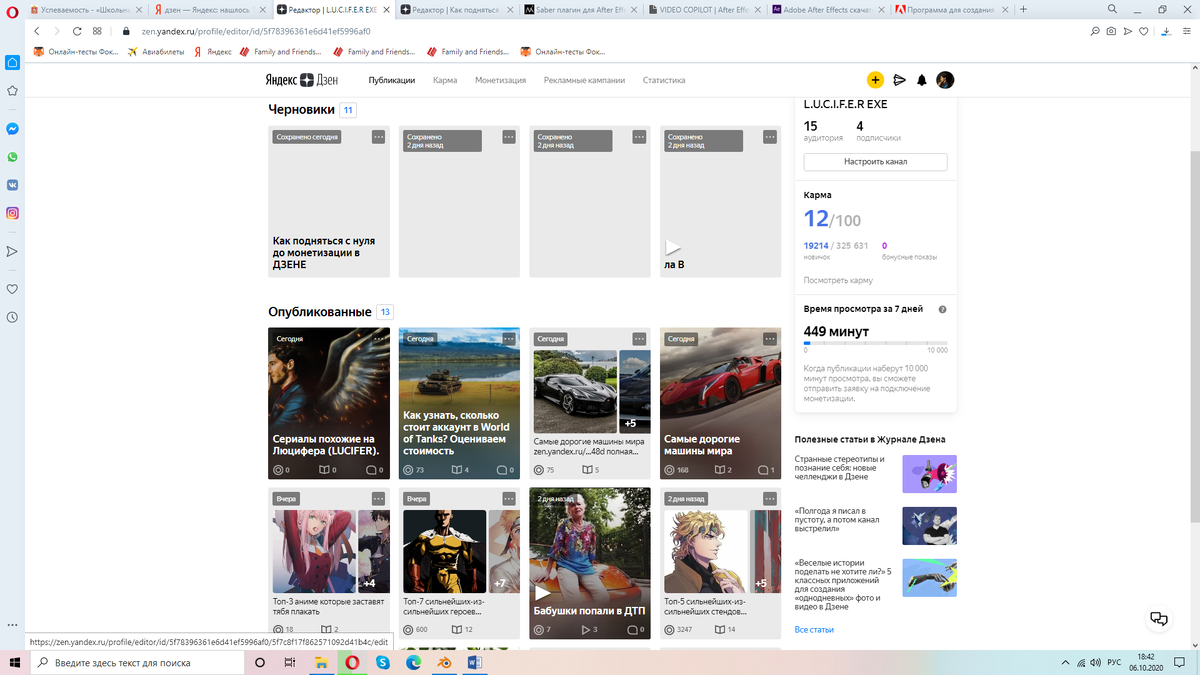Open the 'Бабушки попали в ДТП' video card
This screenshot has width=1200, height=675.
click(x=590, y=563)
